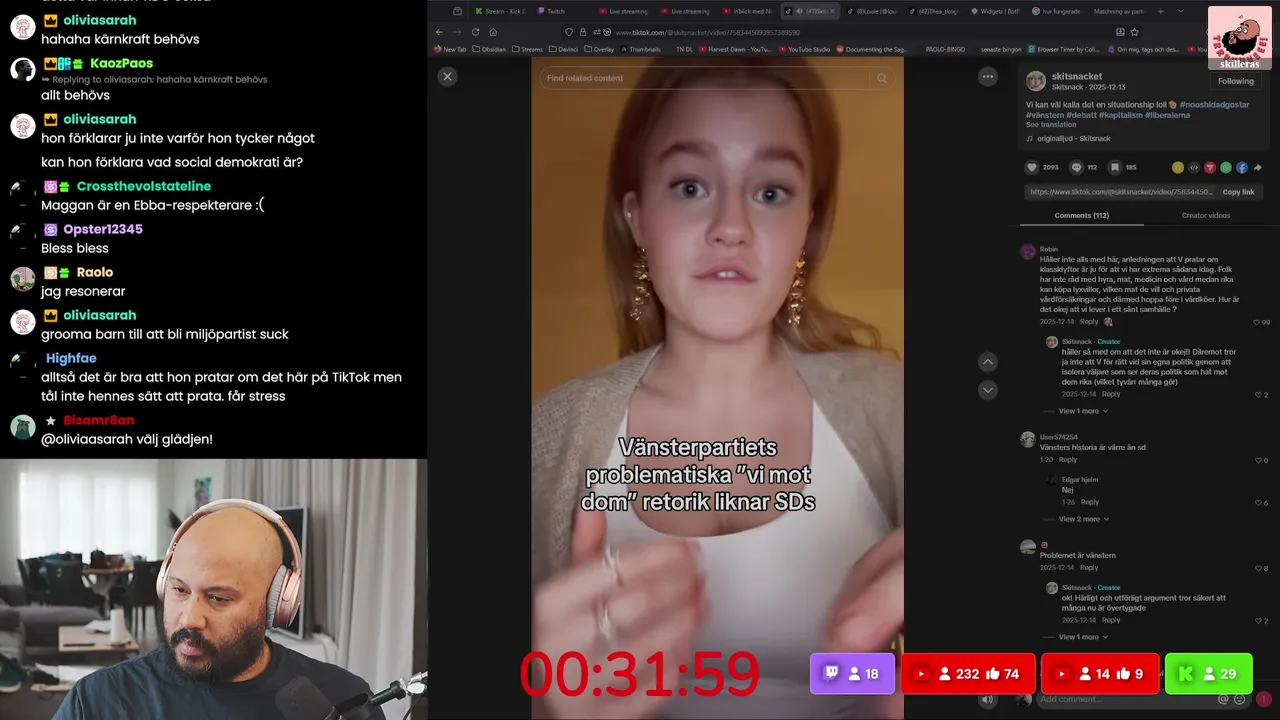Click See translation under the caption

point(1051,125)
